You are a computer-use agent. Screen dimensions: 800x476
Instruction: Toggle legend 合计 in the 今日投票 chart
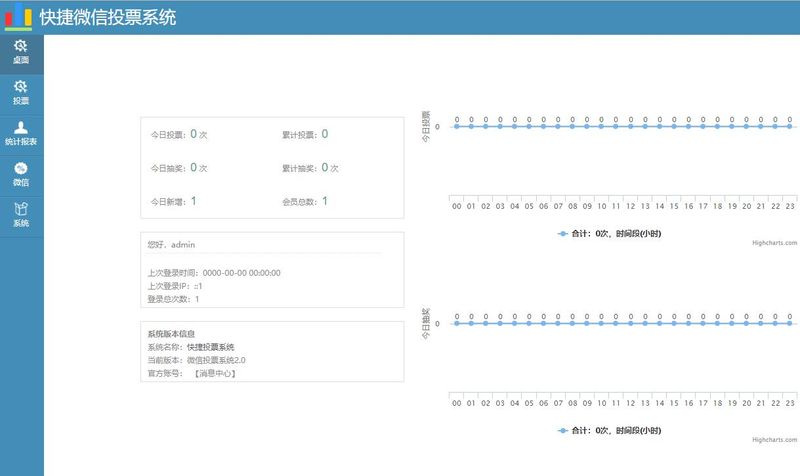pyautogui.click(x=609, y=234)
